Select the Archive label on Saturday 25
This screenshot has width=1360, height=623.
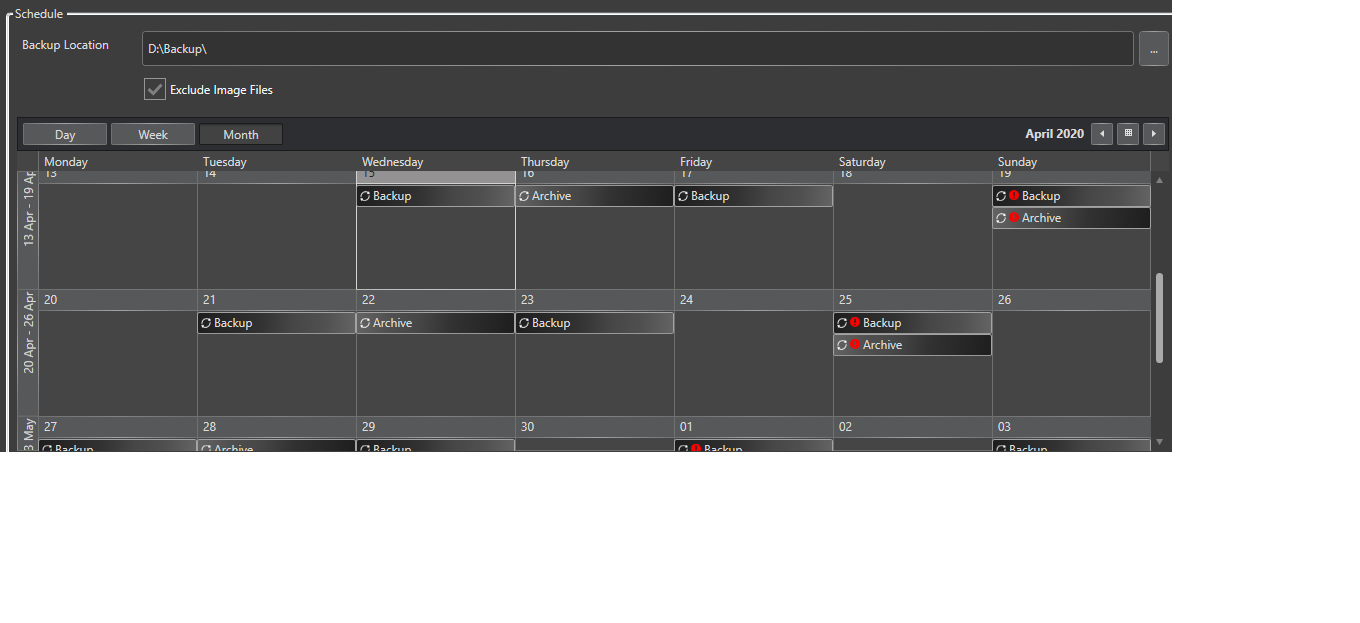coord(882,345)
